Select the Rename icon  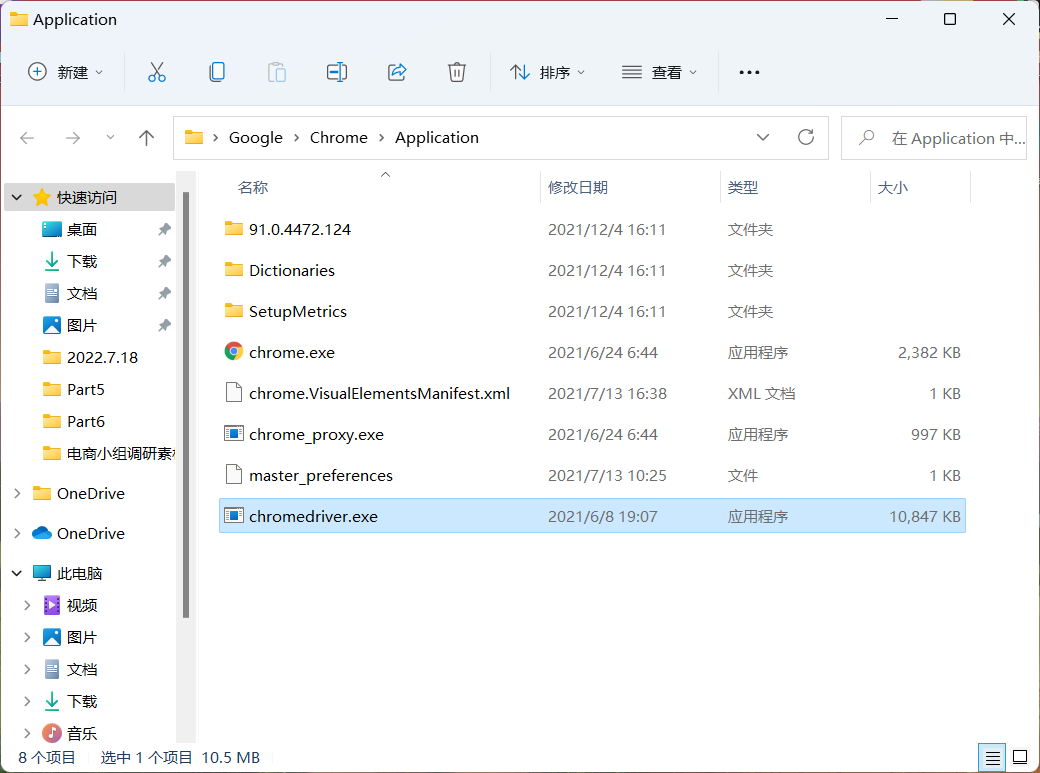(336, 71)
